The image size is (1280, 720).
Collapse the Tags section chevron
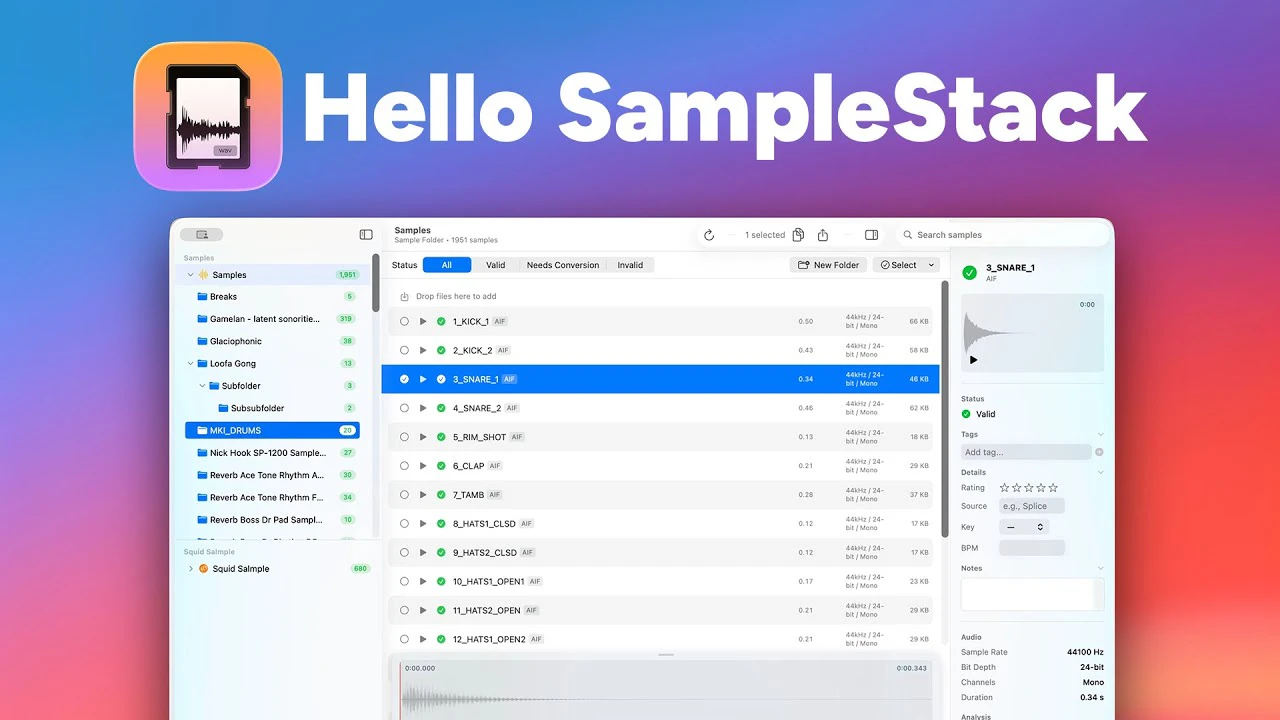point(1101,435)
